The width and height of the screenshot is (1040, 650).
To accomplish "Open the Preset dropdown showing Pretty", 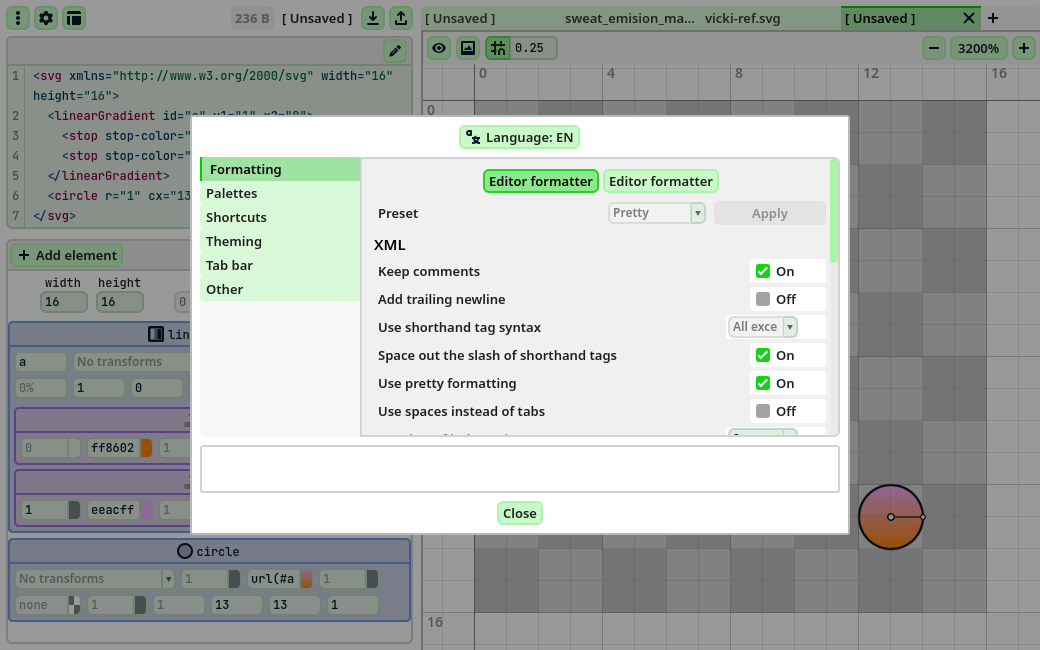I will (656, 213).
